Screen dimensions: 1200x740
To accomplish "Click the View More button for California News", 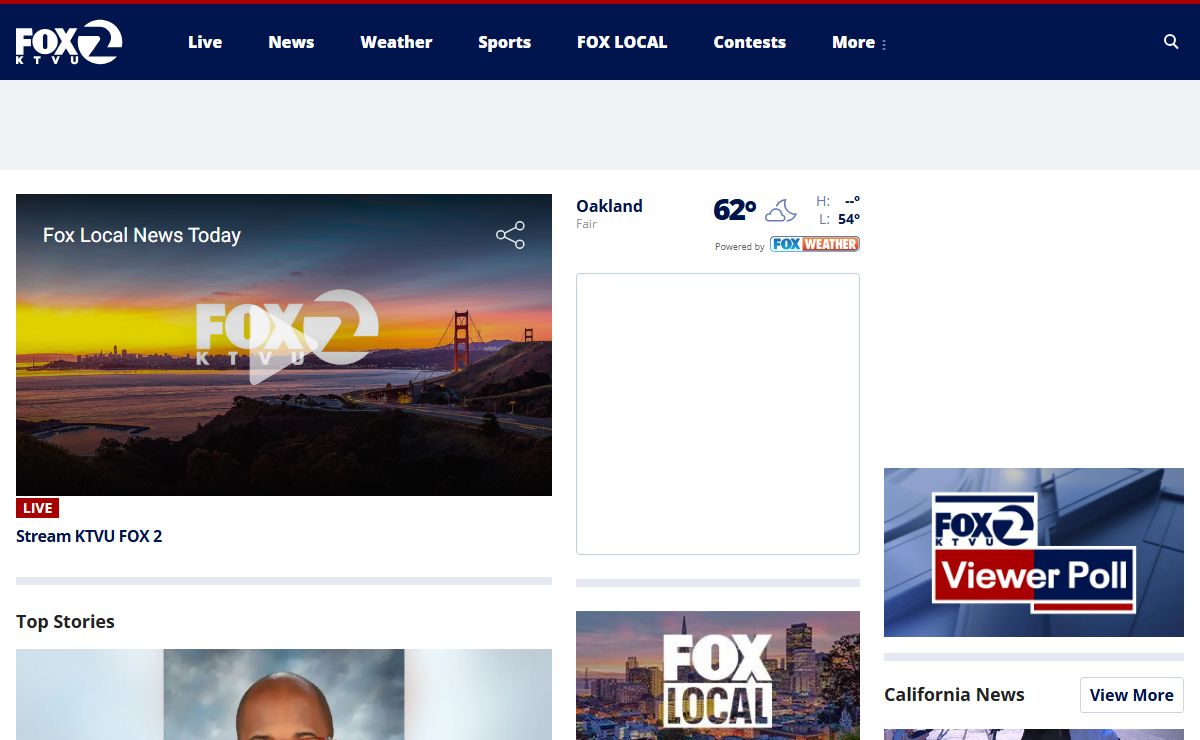I will [x=1131, y=695].
